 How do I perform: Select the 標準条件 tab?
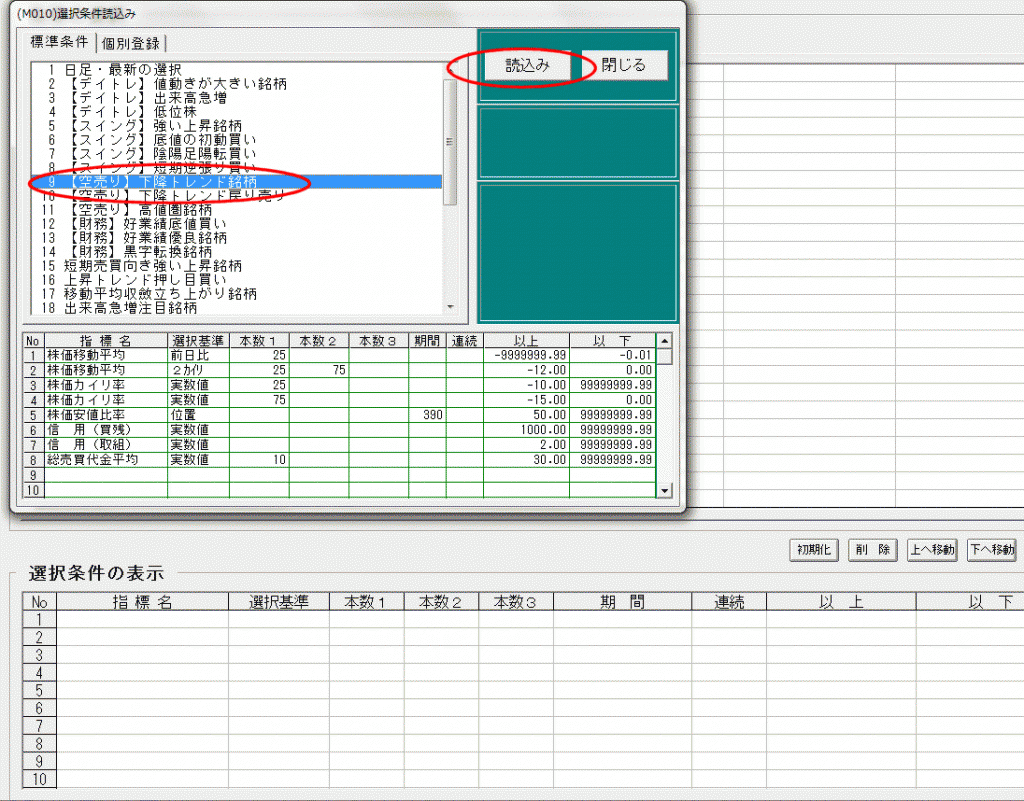tap(58, 43)
